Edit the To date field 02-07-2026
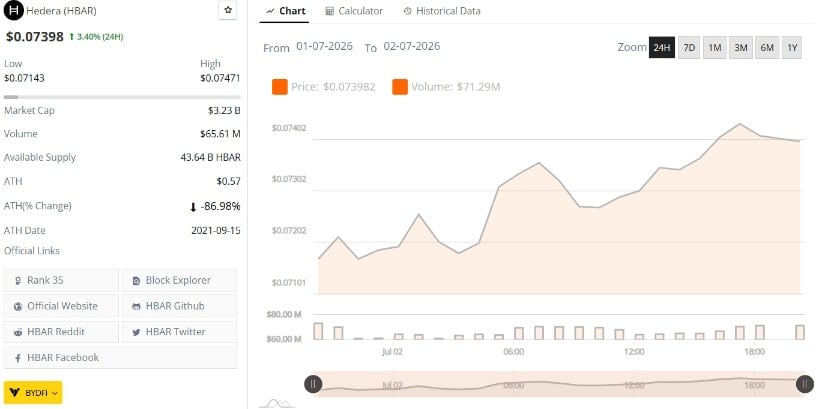Viewport: 825px width, 409px height. pos(412,46)
